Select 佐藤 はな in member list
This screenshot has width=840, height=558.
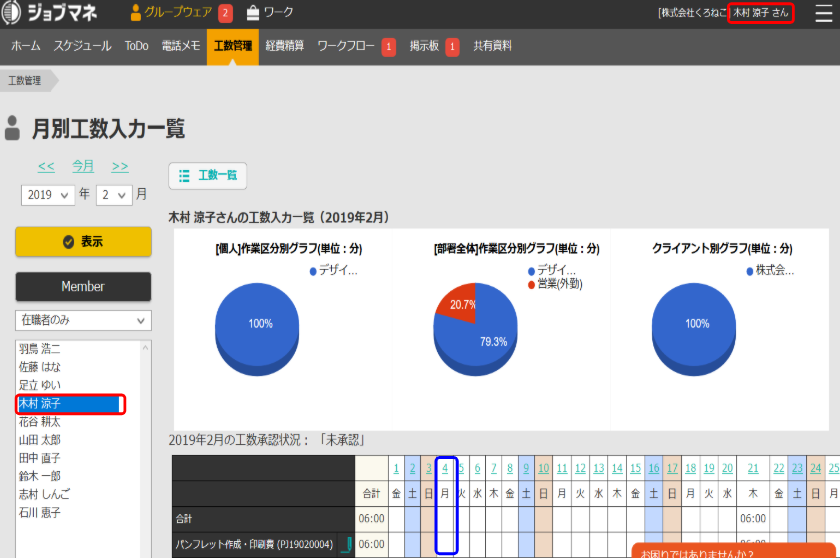click(x=40, y=367)
